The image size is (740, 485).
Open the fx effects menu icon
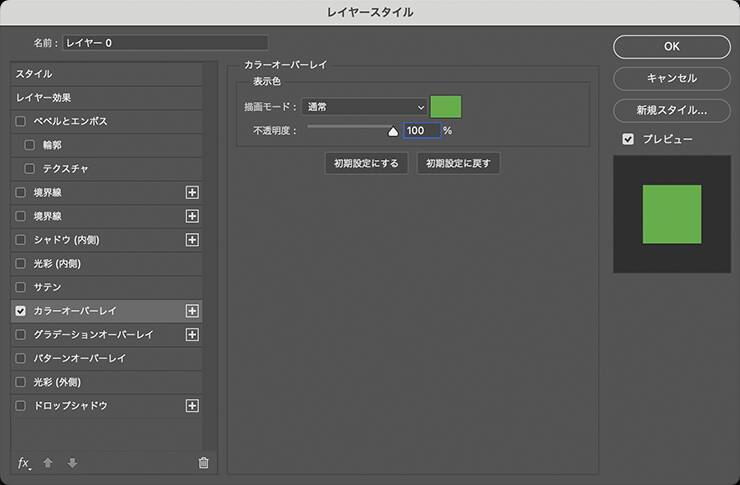pyautogui.click(x=24, y=462)
